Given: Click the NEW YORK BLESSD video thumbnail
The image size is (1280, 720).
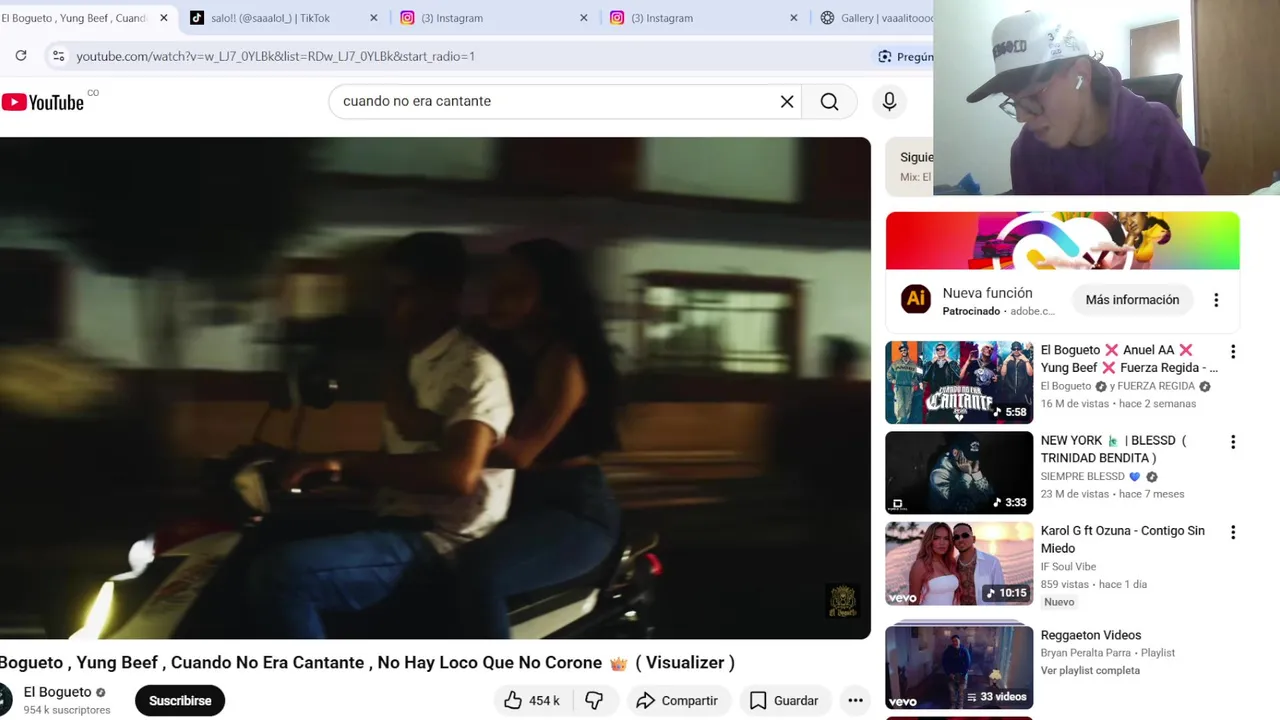Looking at the screenshot, I should coord(959,473).
